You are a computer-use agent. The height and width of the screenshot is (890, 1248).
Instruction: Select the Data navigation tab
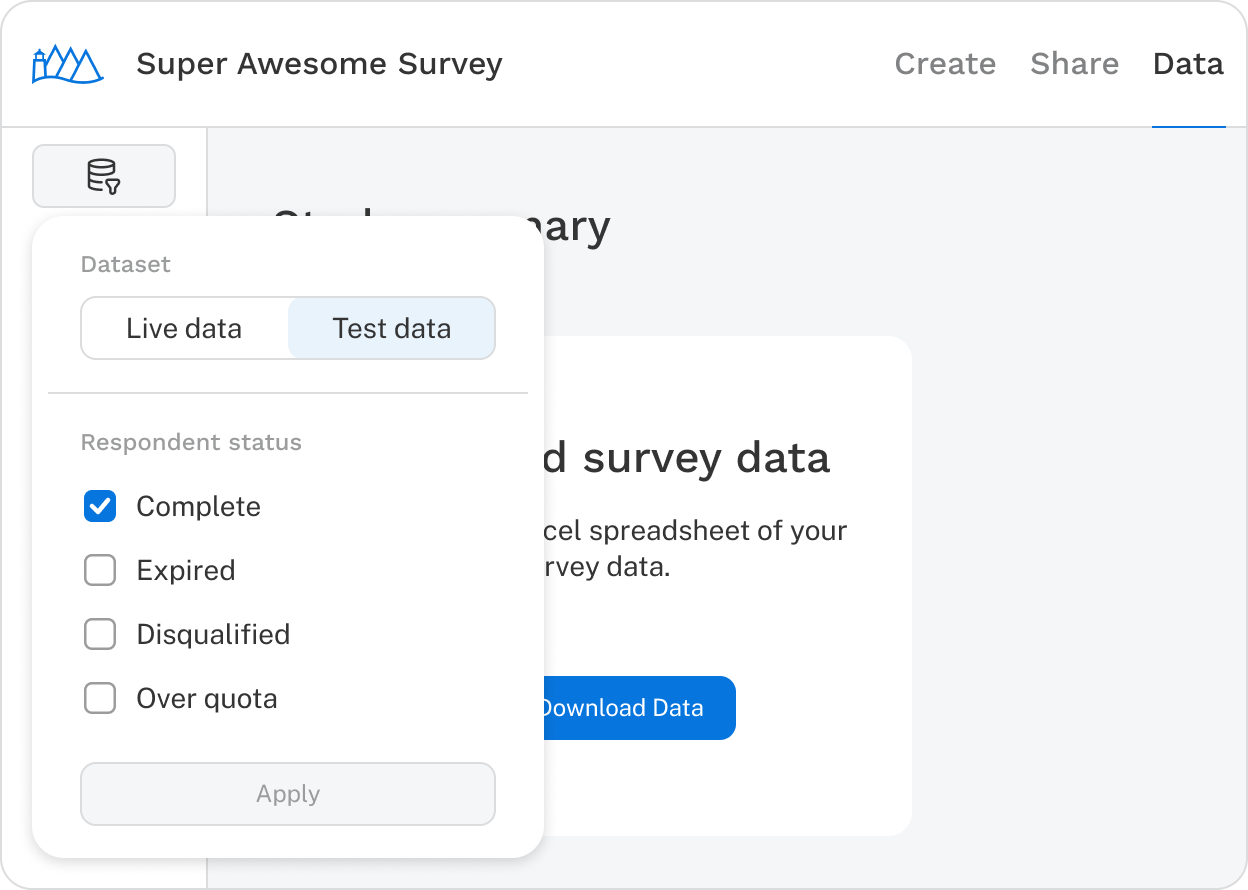coord(1188,63)
